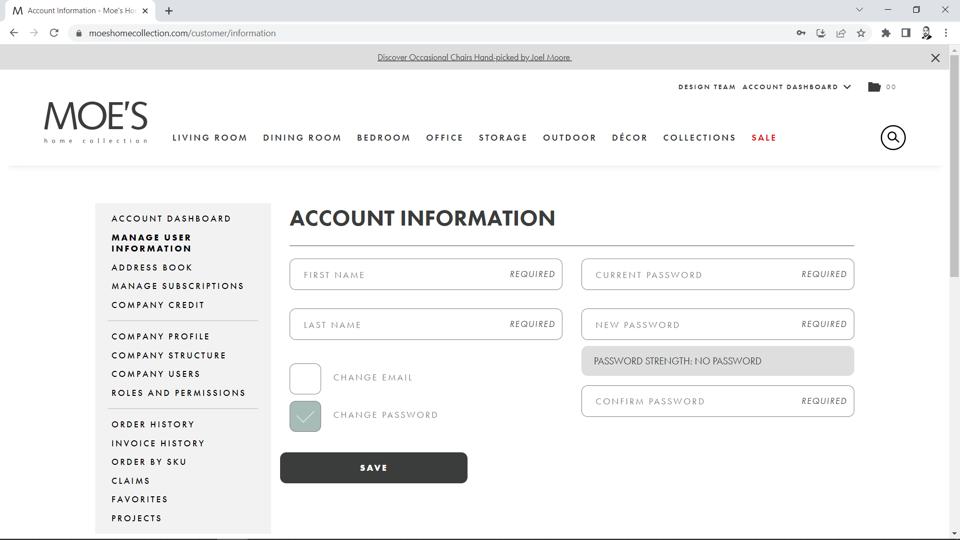Open the Living Room menu
960x540 pixels.
[209, 138]
